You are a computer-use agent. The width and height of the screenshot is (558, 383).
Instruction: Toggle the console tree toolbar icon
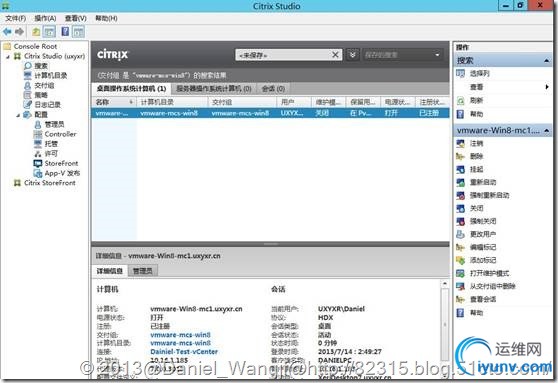[x=49, y=32]
